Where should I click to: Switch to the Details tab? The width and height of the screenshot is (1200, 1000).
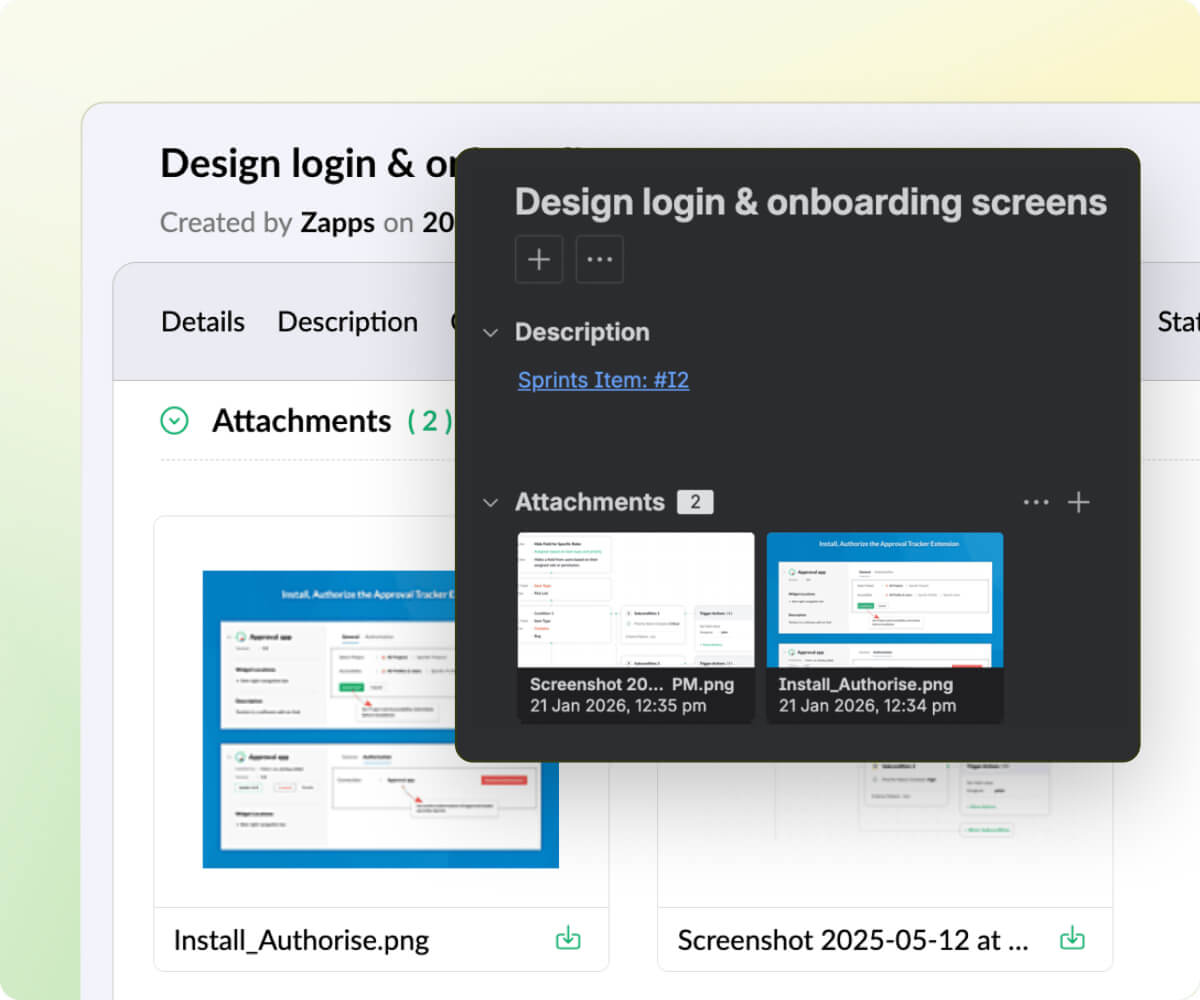(x=203, y=321)
